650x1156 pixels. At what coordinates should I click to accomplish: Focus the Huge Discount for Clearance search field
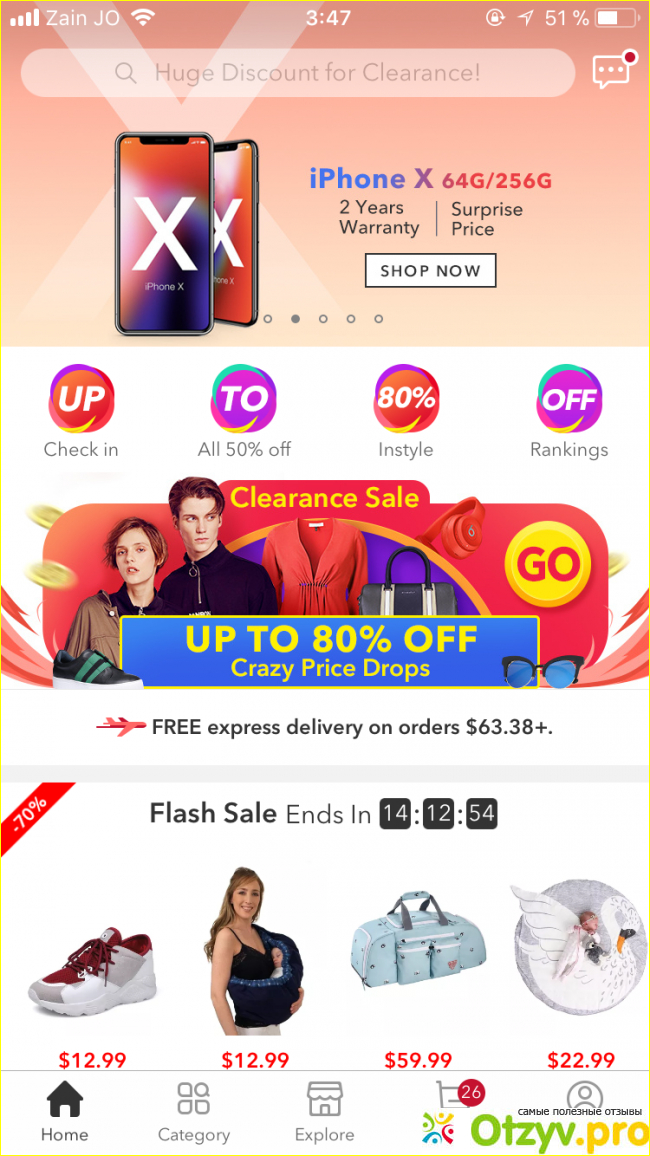tap(298, 73)
